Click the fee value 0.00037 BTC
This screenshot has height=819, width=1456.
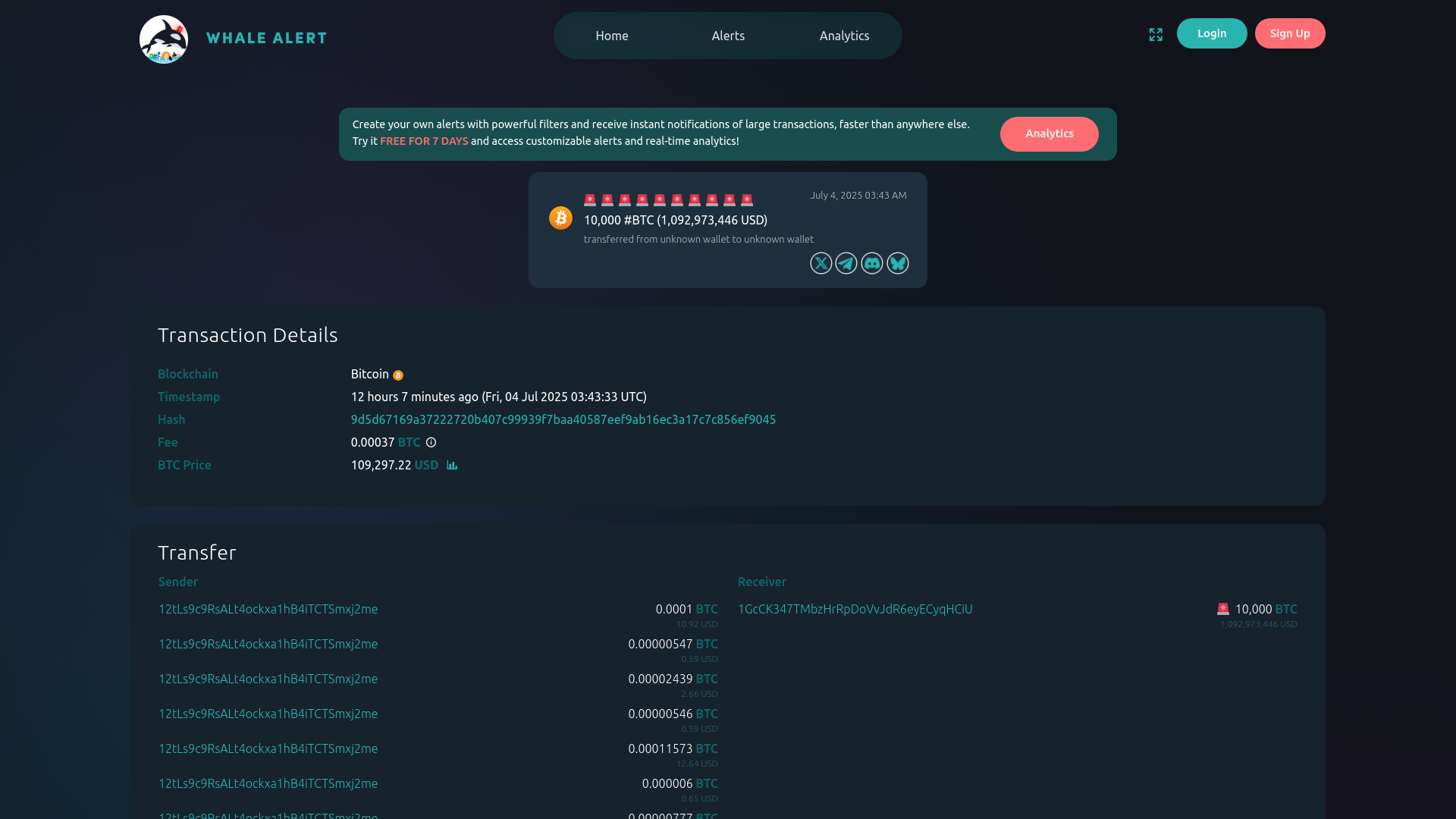(385, 442)
